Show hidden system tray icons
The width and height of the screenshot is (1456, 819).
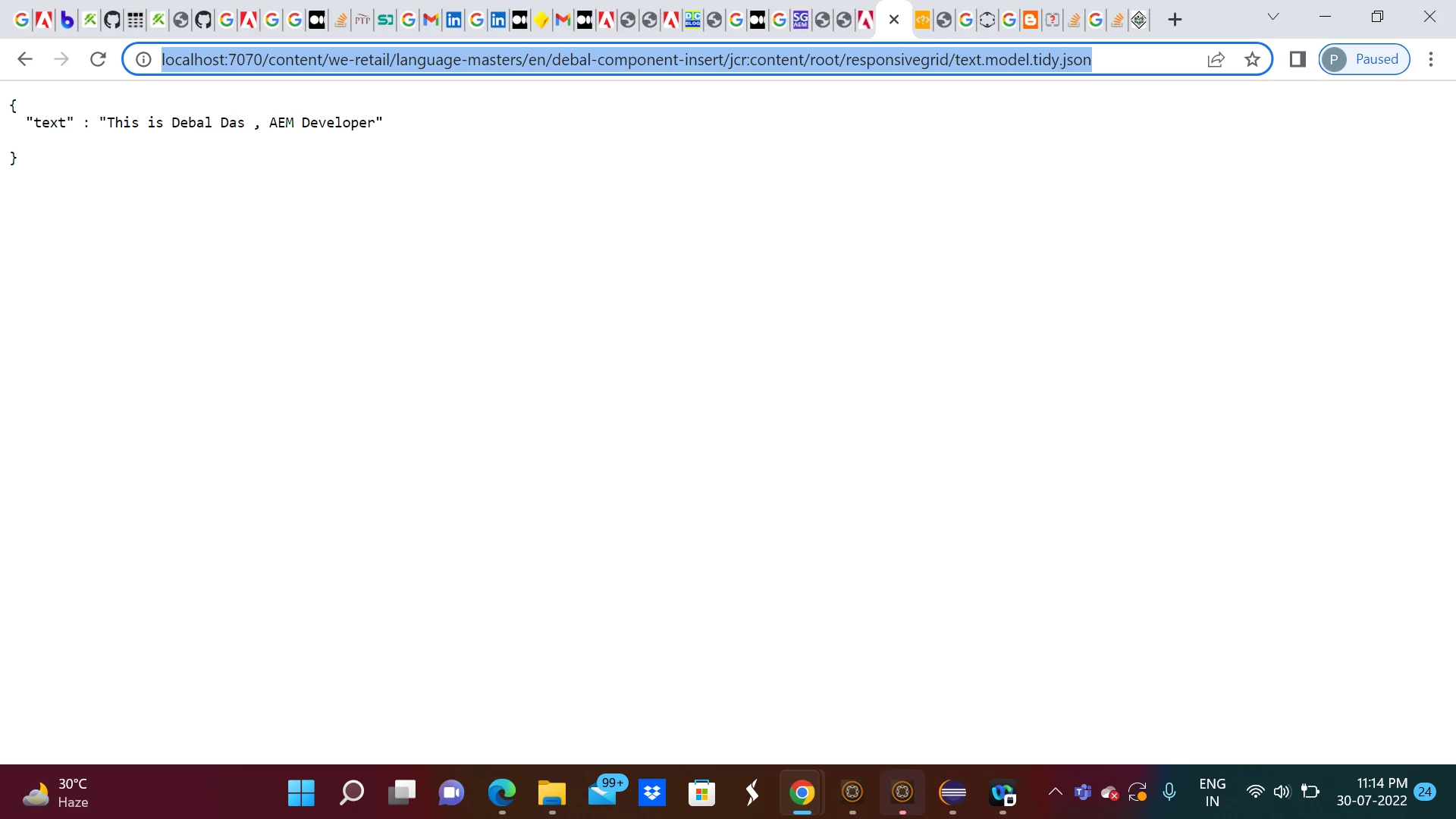tap(1055, 792)
